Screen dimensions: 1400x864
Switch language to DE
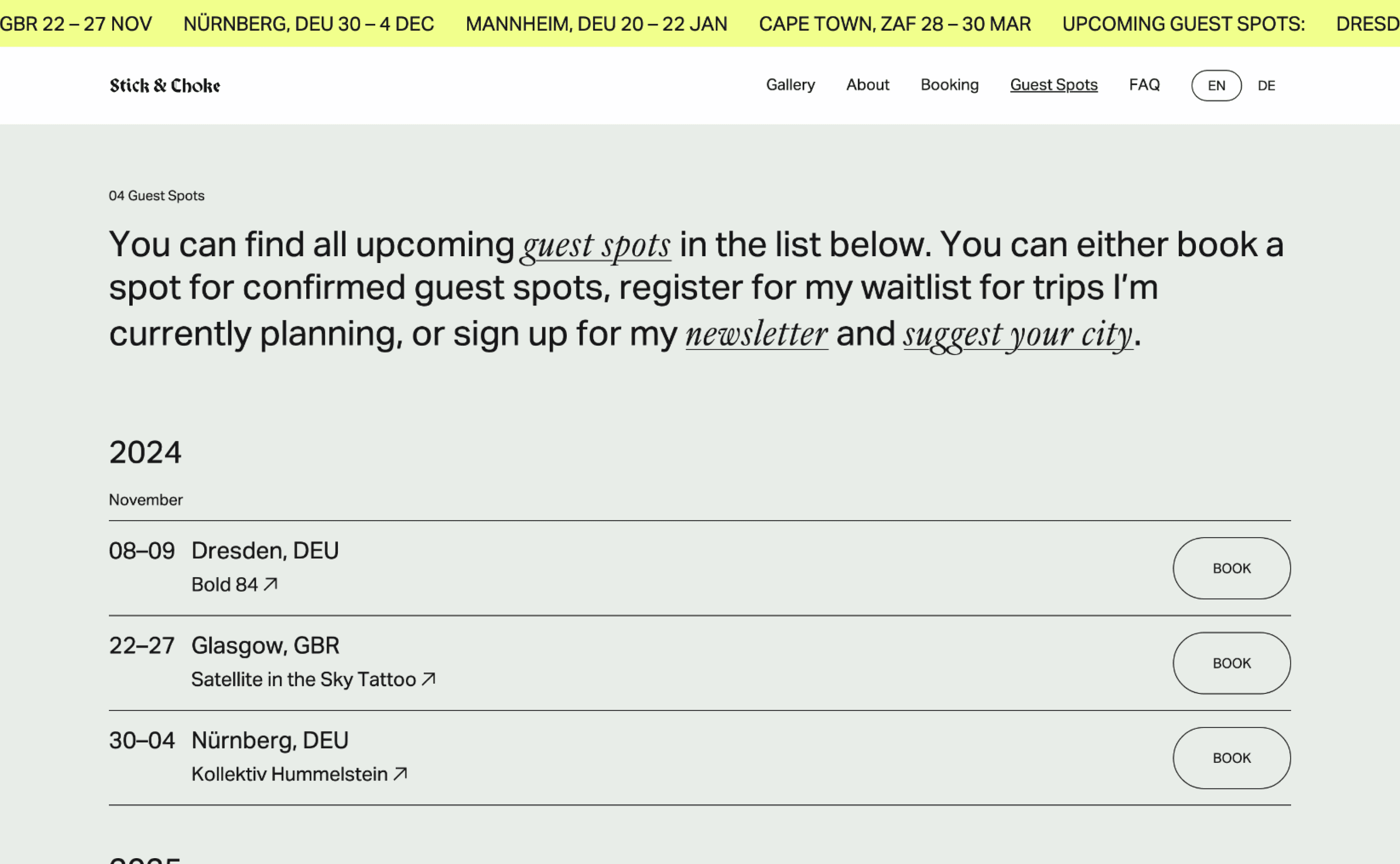click(x=1266, y=86)
